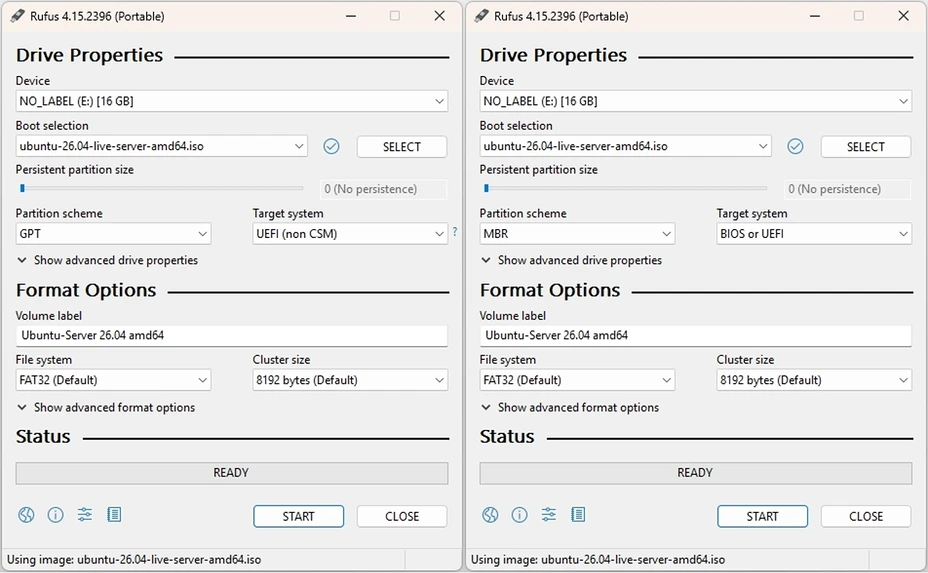Screen dimensions: 928x573
Task: Open language globe icon in right Rufus window
Action: (490, 515)
